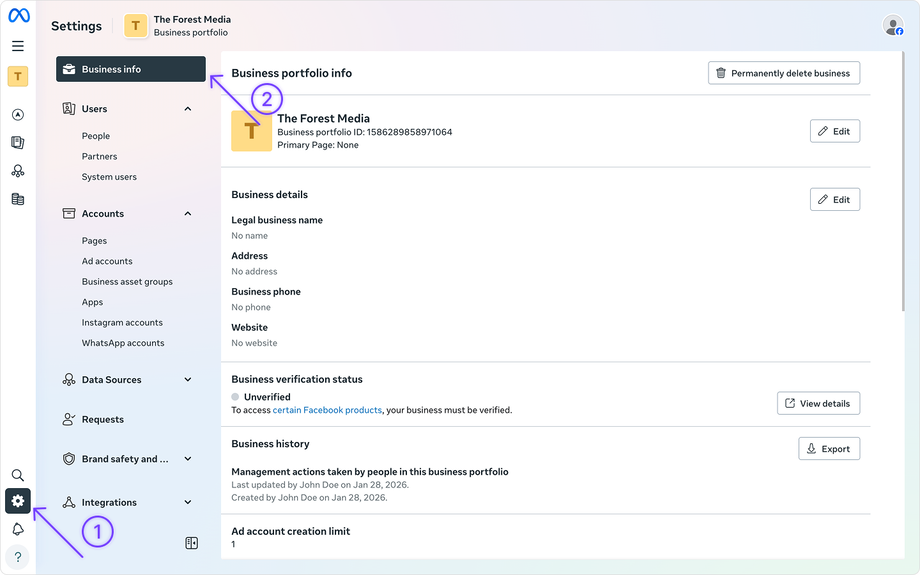
Task: Click the search magnifier icon
Action: coord(18,475)
